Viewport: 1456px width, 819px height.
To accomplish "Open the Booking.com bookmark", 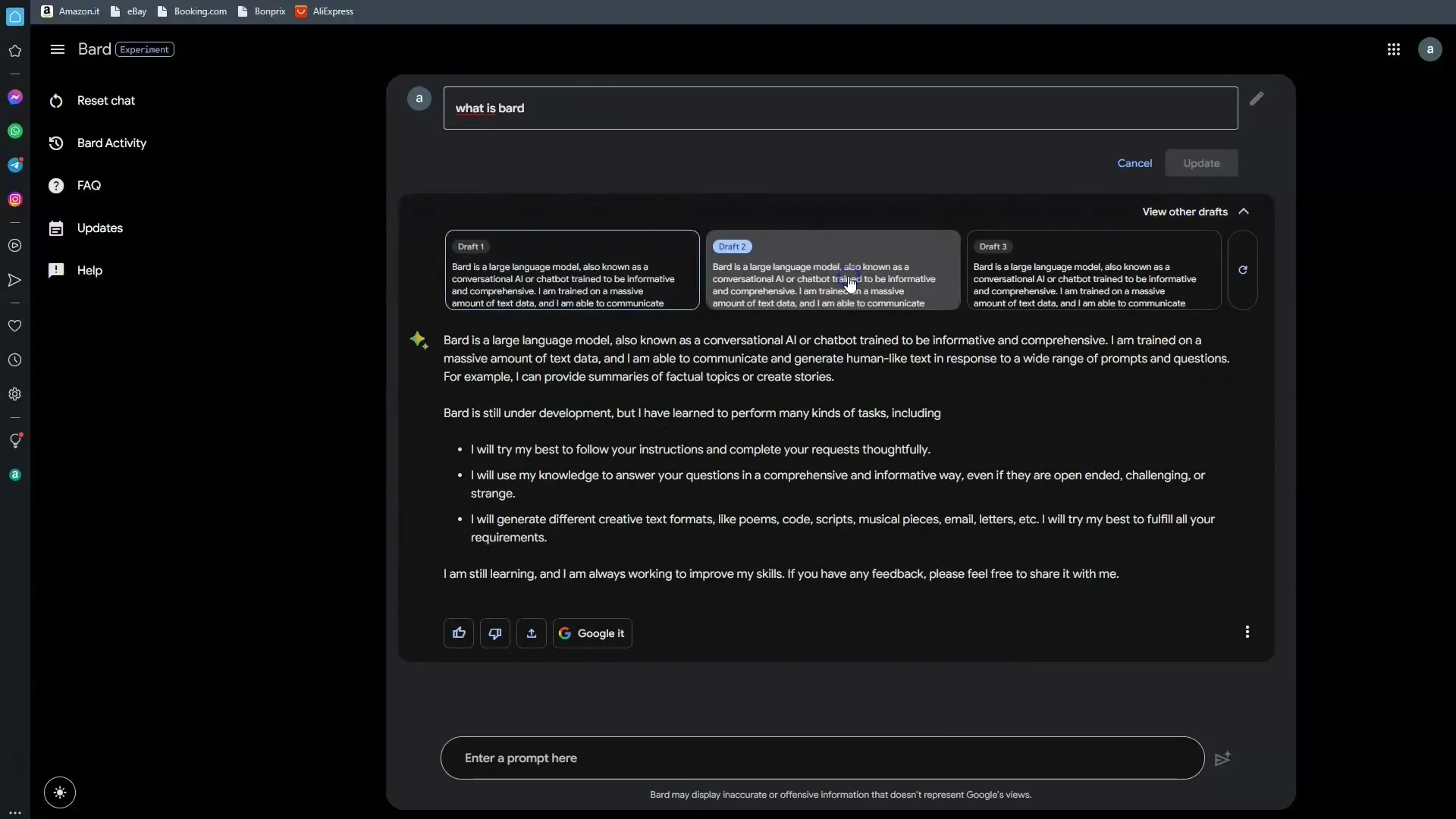I will 192,11.
